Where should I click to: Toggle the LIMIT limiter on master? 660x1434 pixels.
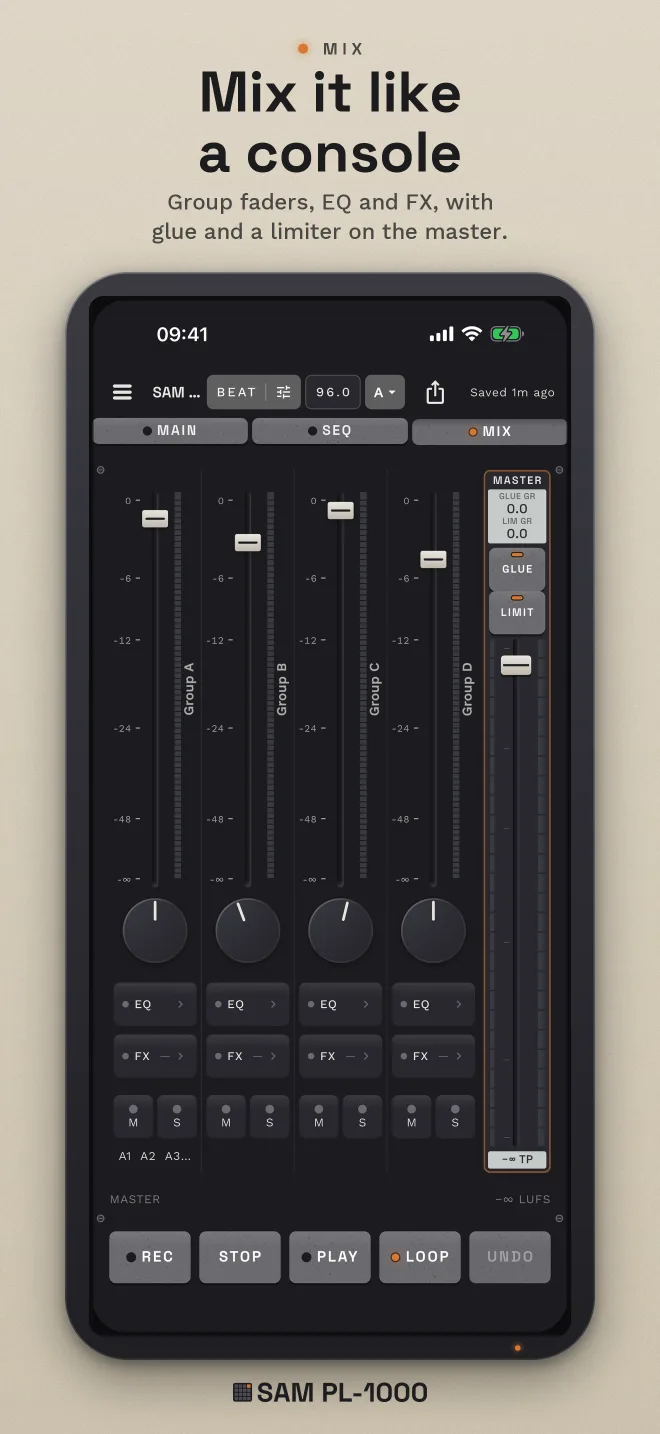(517, 612)
